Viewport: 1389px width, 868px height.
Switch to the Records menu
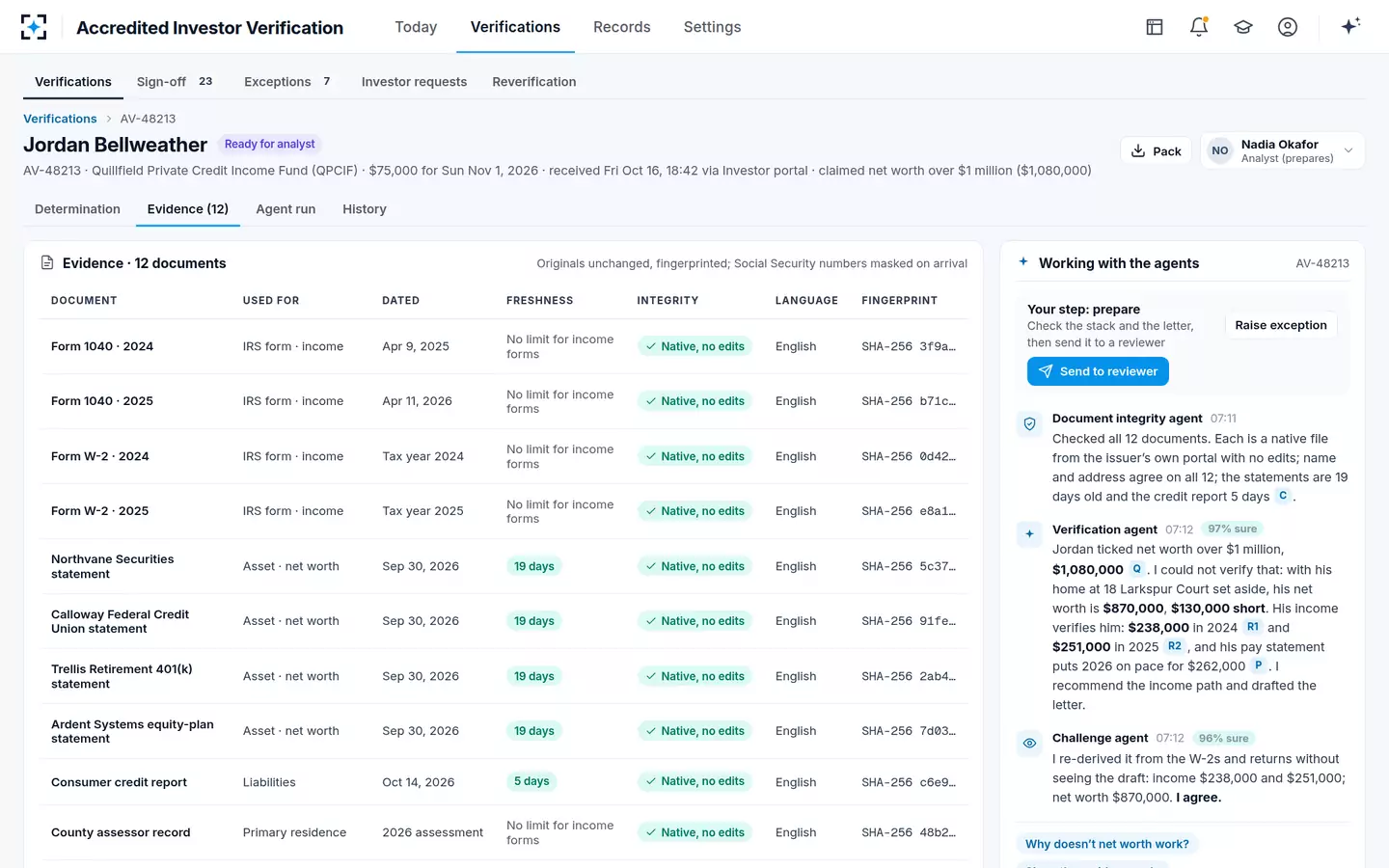coord(622,27)
